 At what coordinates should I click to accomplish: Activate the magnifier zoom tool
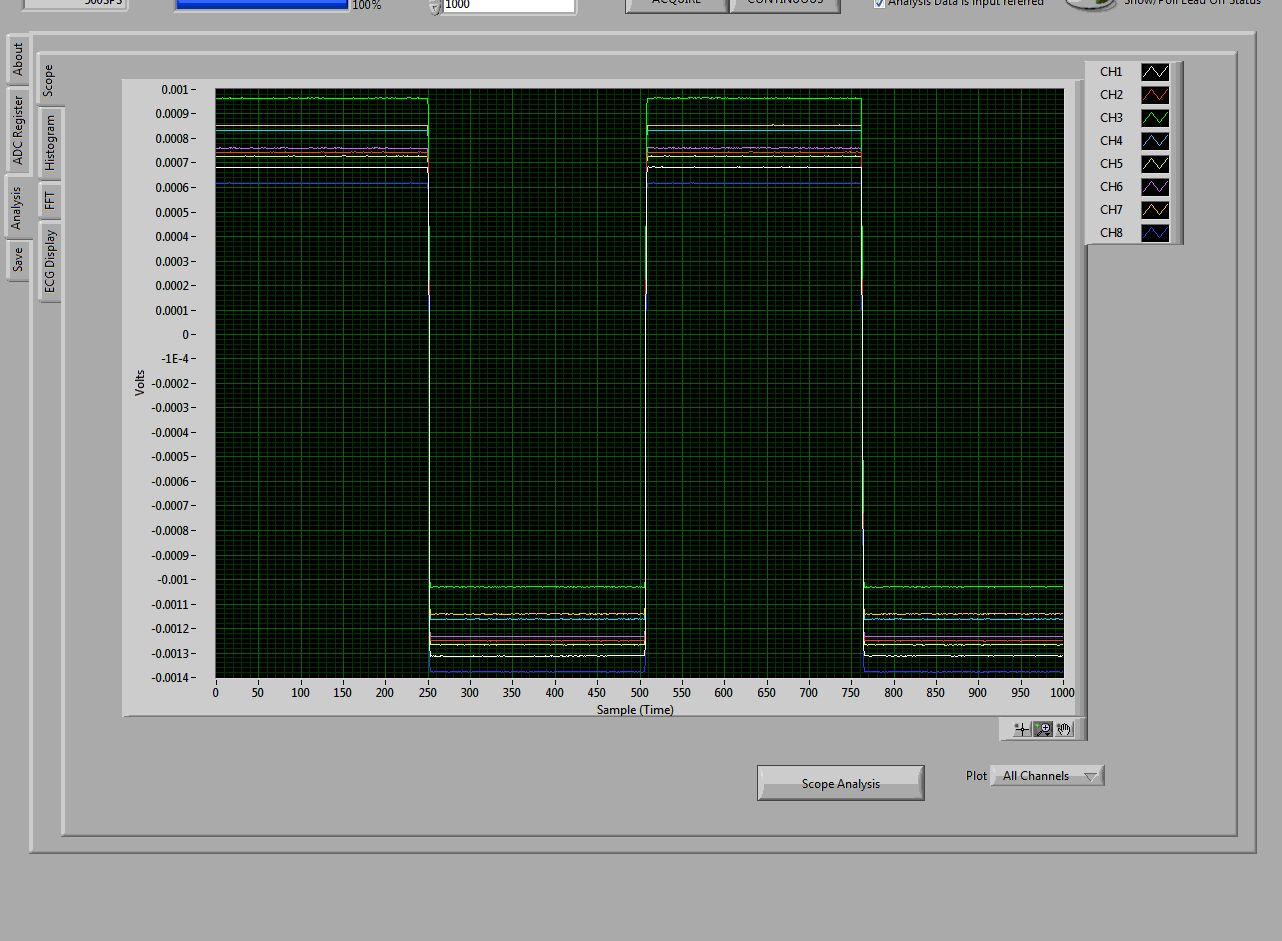(1043, 729)
